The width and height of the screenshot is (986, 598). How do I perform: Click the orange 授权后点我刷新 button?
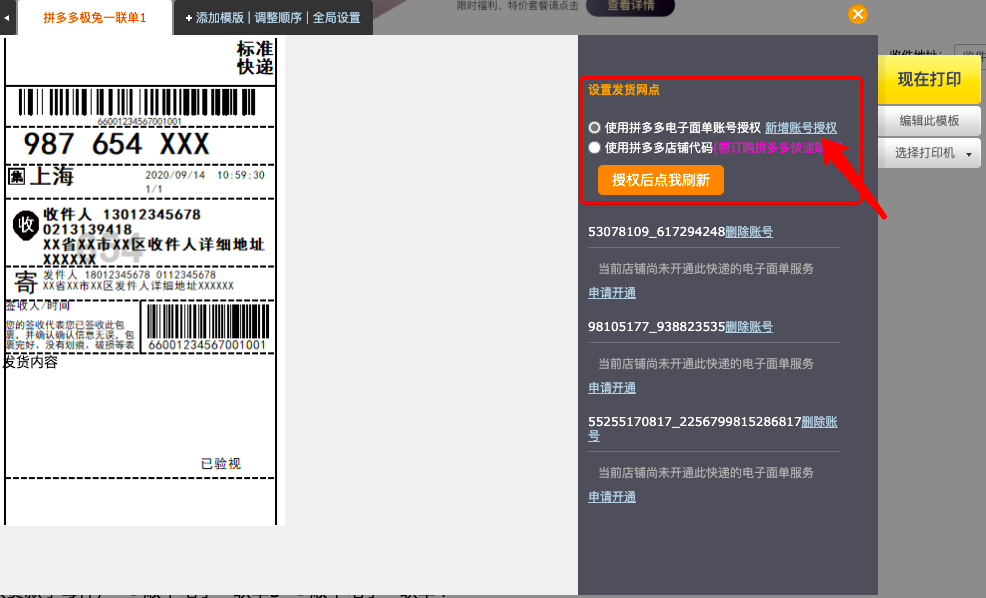click(x=661, y=180)
